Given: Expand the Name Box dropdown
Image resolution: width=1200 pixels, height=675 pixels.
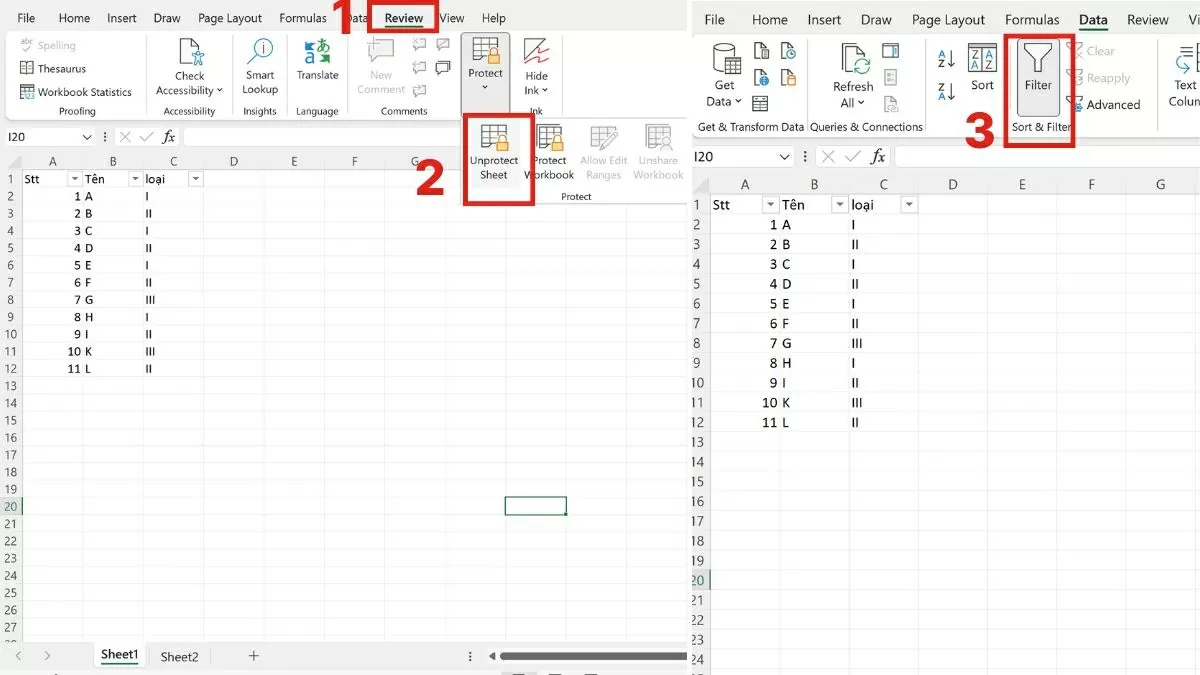Looking at the screenshot, I should 89,136.
